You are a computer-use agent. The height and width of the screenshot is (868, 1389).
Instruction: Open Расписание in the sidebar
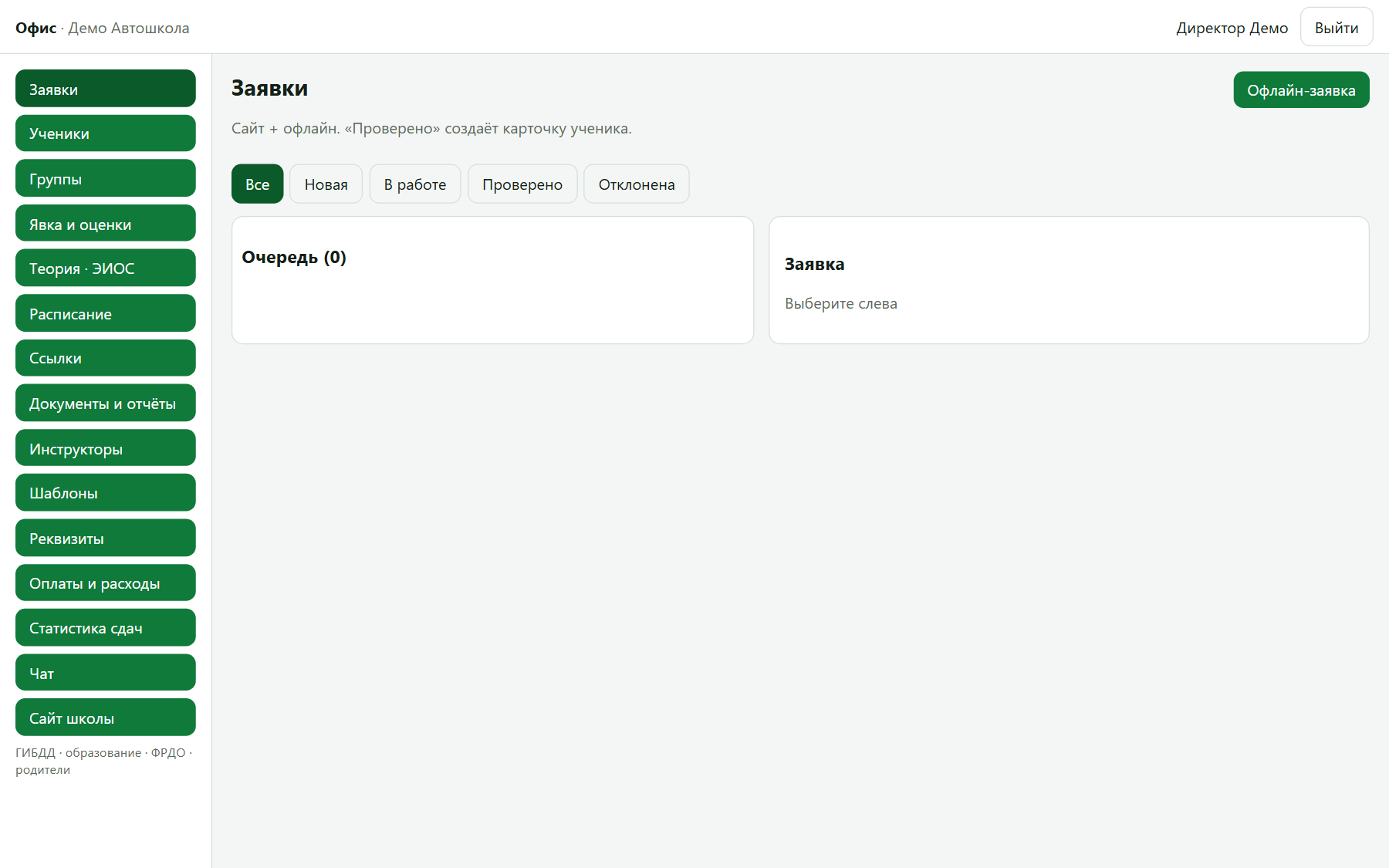106,313
